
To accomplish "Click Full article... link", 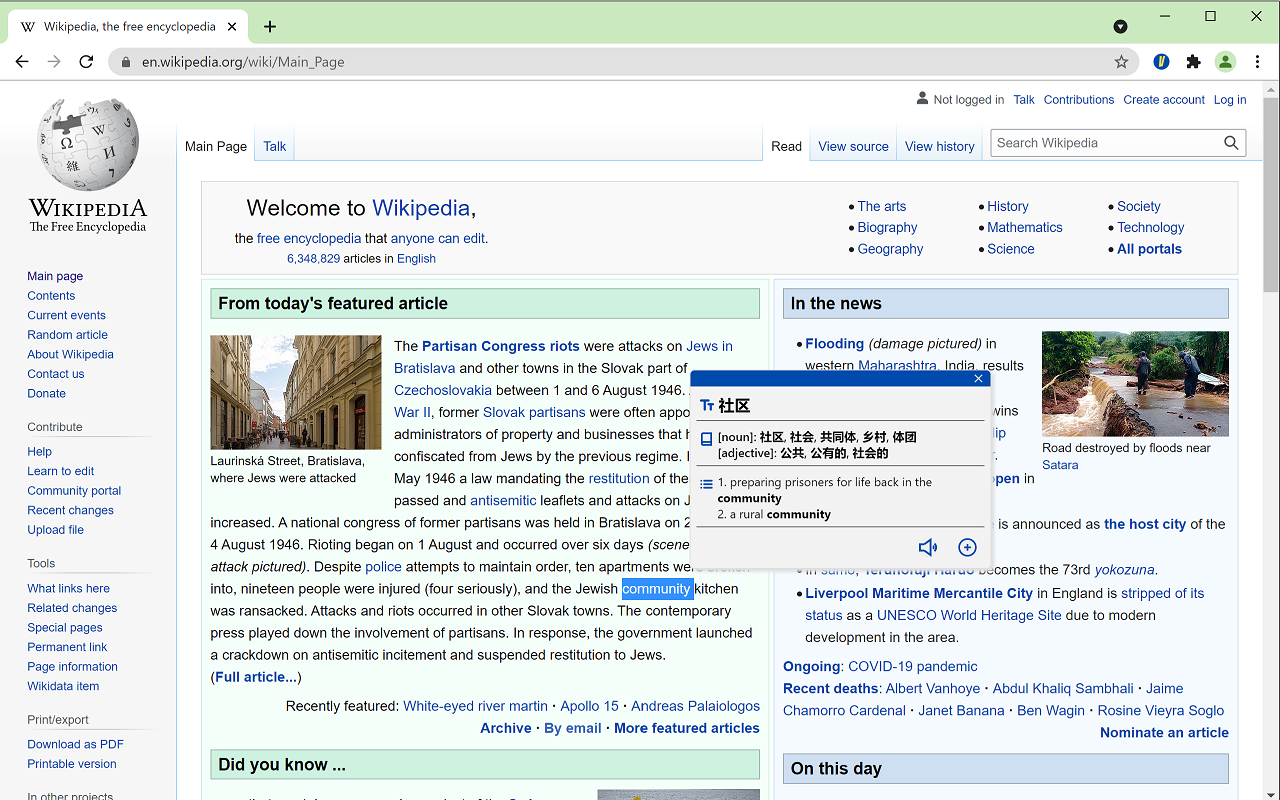I will (x=256, y=677).
